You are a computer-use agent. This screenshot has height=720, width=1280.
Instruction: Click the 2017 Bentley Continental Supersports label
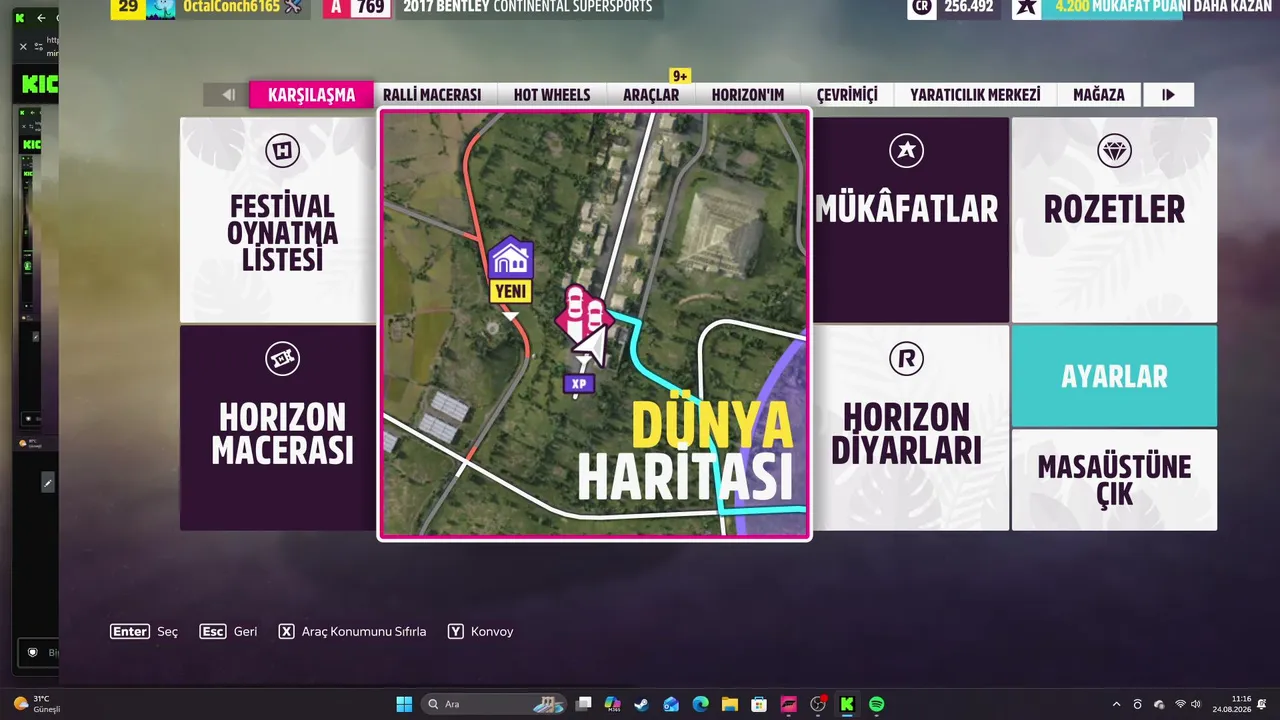pos(527,7)
